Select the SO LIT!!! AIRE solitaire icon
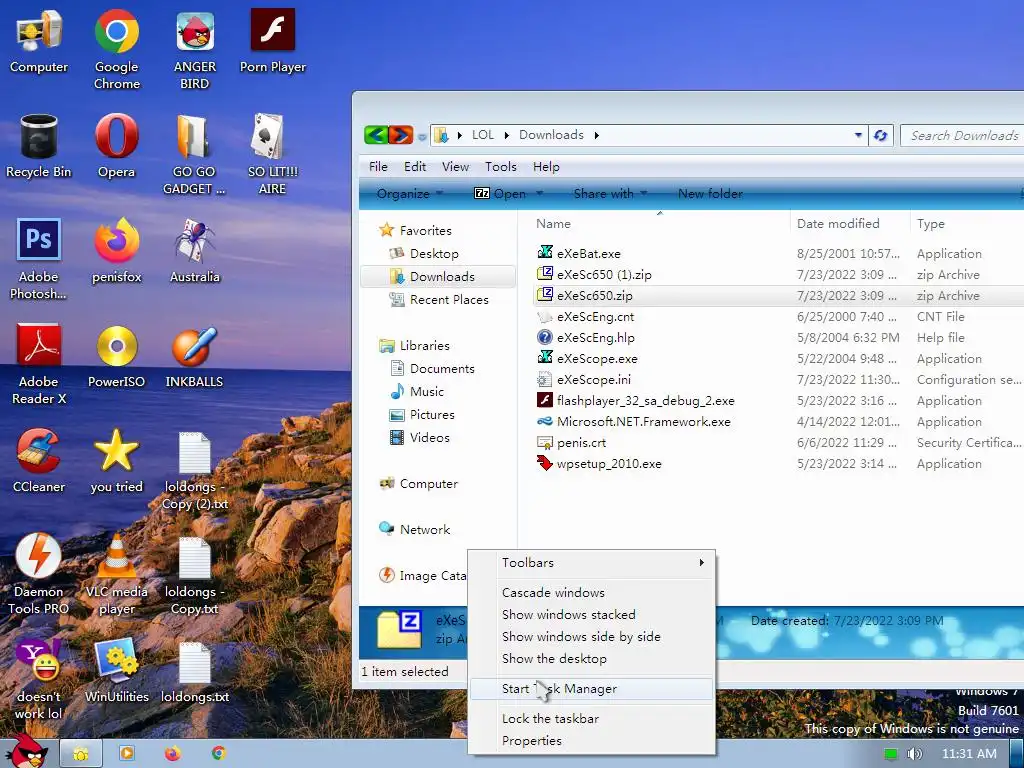This screenshot has height=768, width=1024. (272, 154)
